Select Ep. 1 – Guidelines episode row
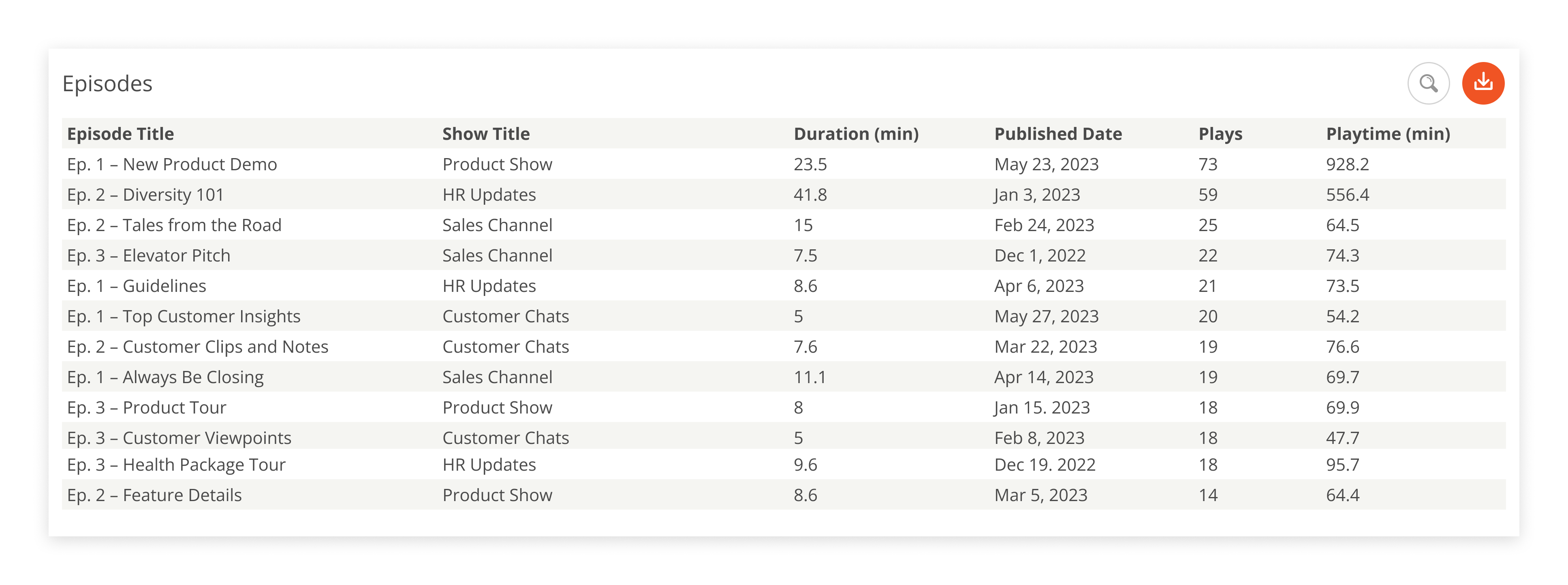 (137, 286)
